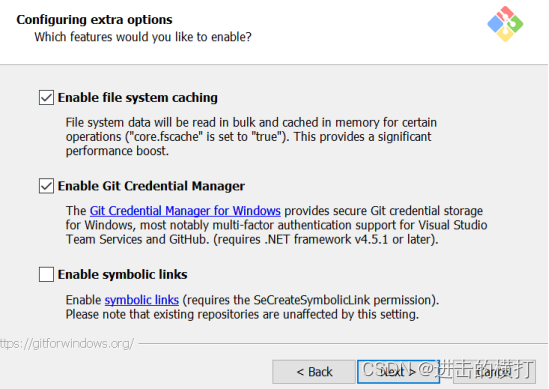
Task: Click the gitforwindows.org URL text
Action: 67,343
